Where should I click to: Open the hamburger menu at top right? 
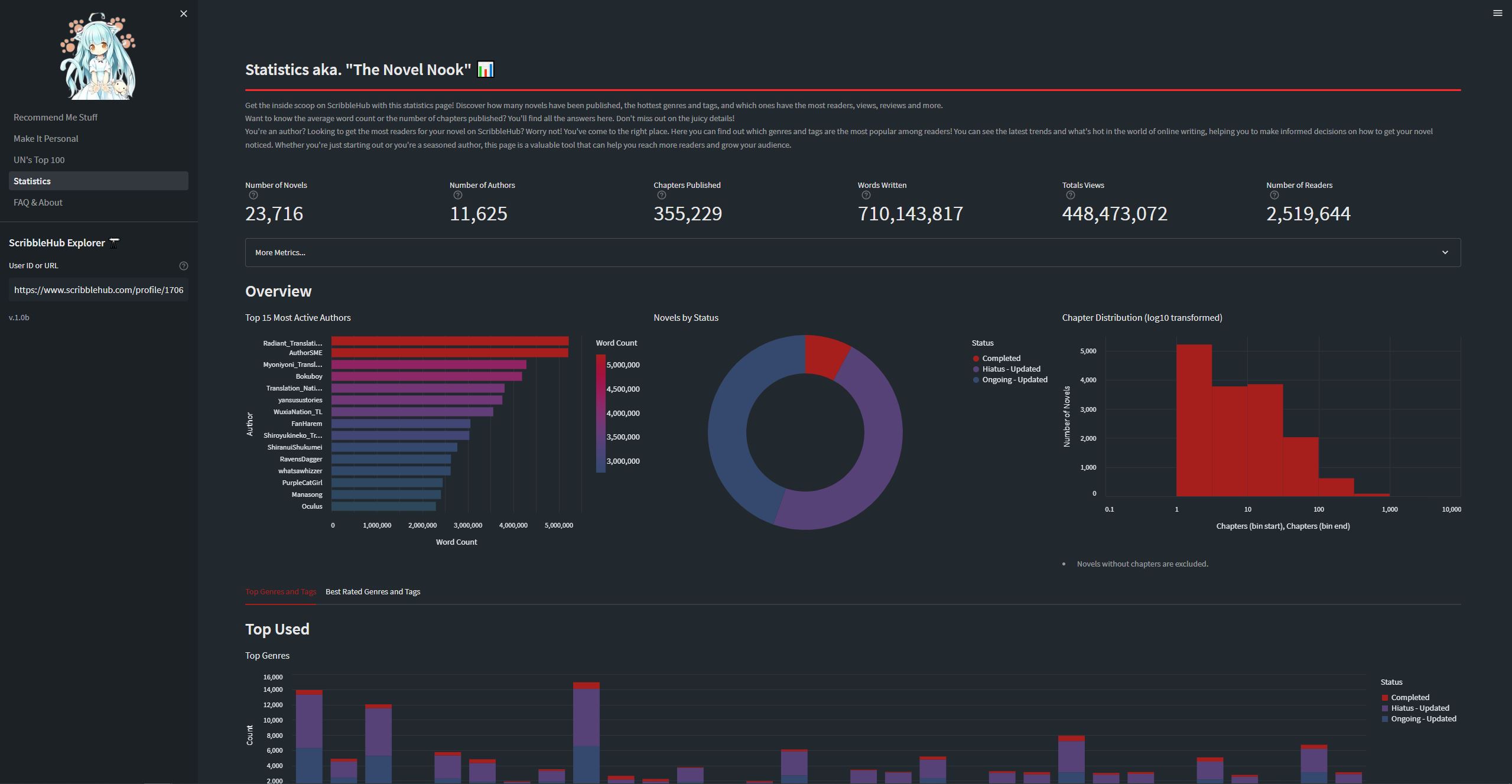[x=1497, y=13]
